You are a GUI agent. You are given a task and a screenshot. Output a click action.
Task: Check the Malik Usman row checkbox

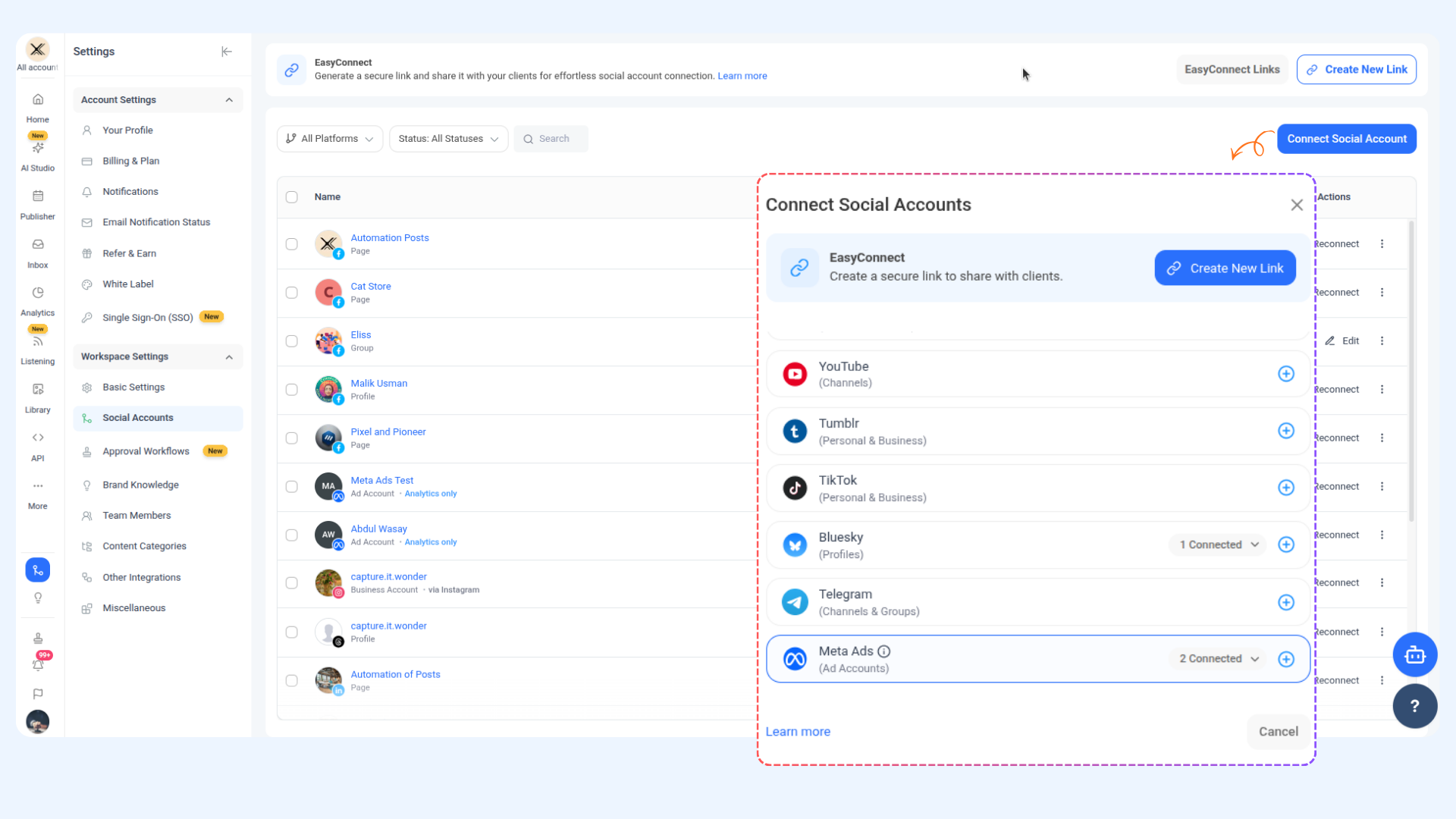(292, 390)
